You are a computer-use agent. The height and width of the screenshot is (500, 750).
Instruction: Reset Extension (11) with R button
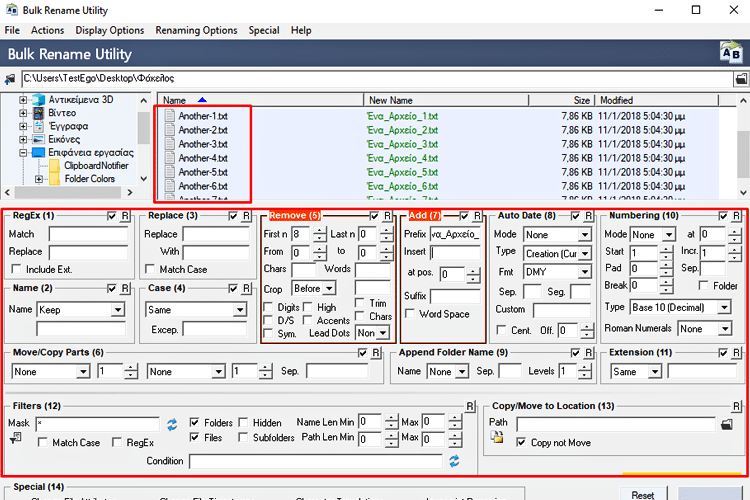click(x=737, y=353)
